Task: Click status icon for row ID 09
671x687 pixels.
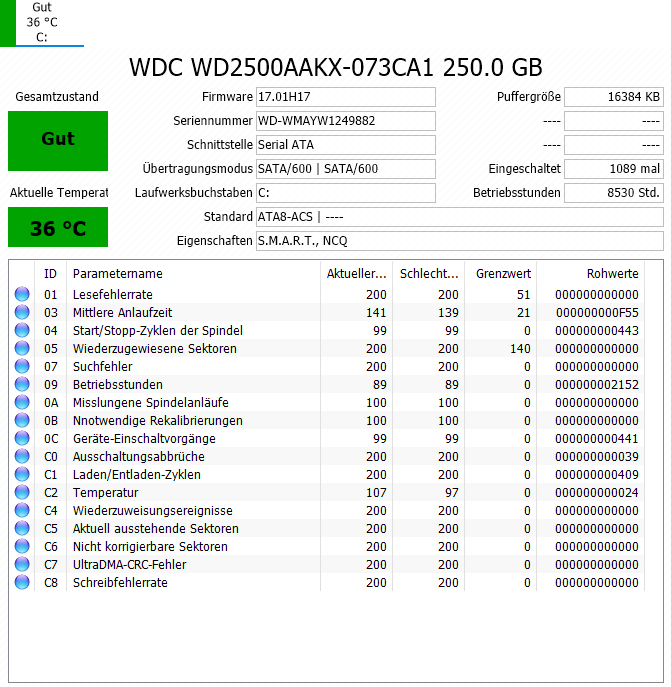Action: click(x=22, y=384)
